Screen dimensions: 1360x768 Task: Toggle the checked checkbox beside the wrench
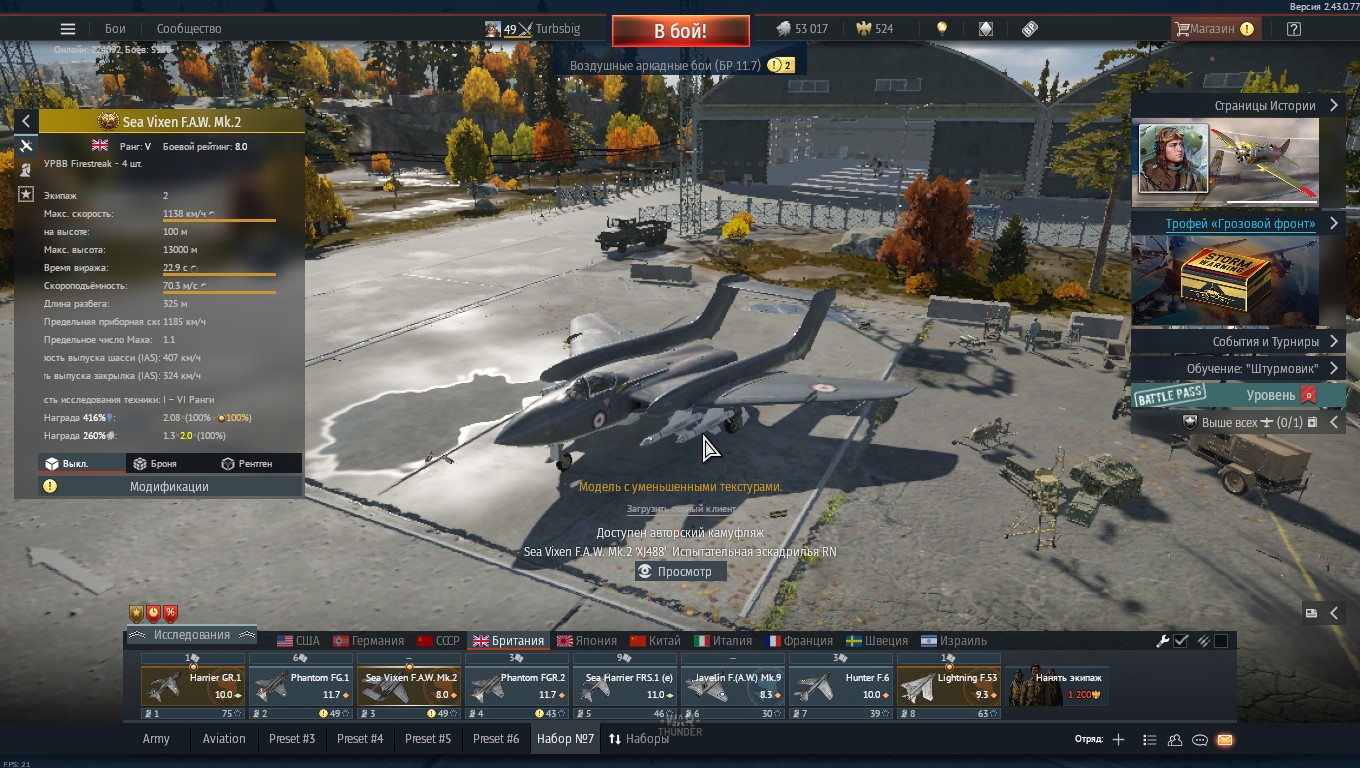coord(1181,641)
